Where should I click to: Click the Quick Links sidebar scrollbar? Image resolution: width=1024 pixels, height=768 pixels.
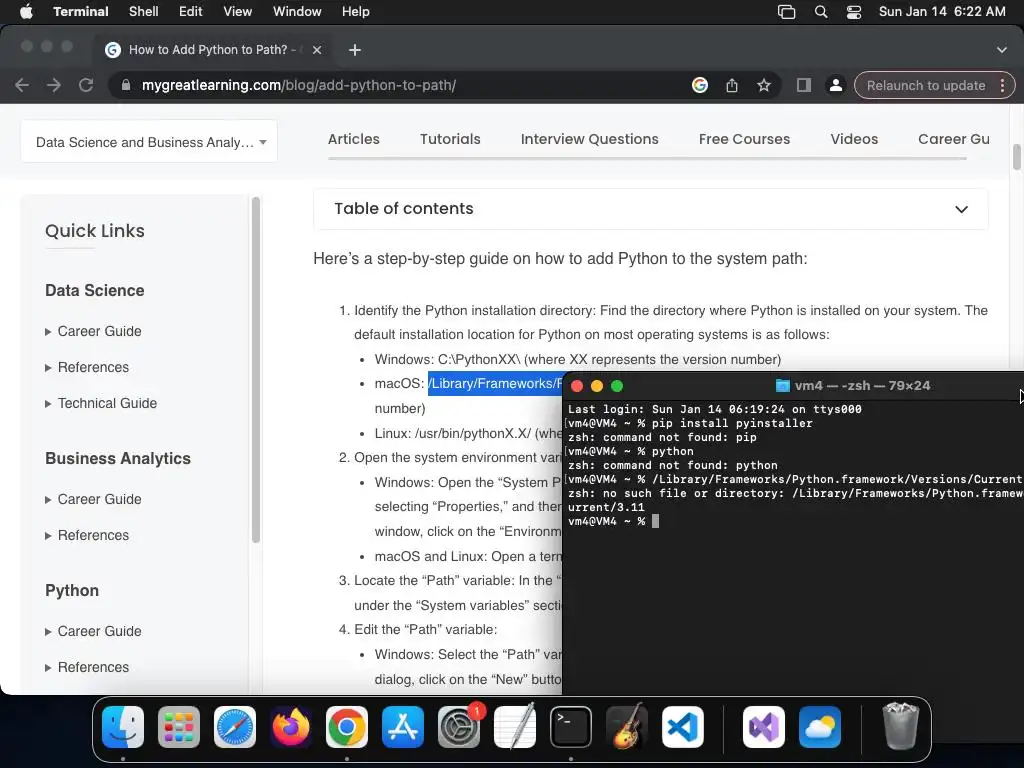point(256,370)
